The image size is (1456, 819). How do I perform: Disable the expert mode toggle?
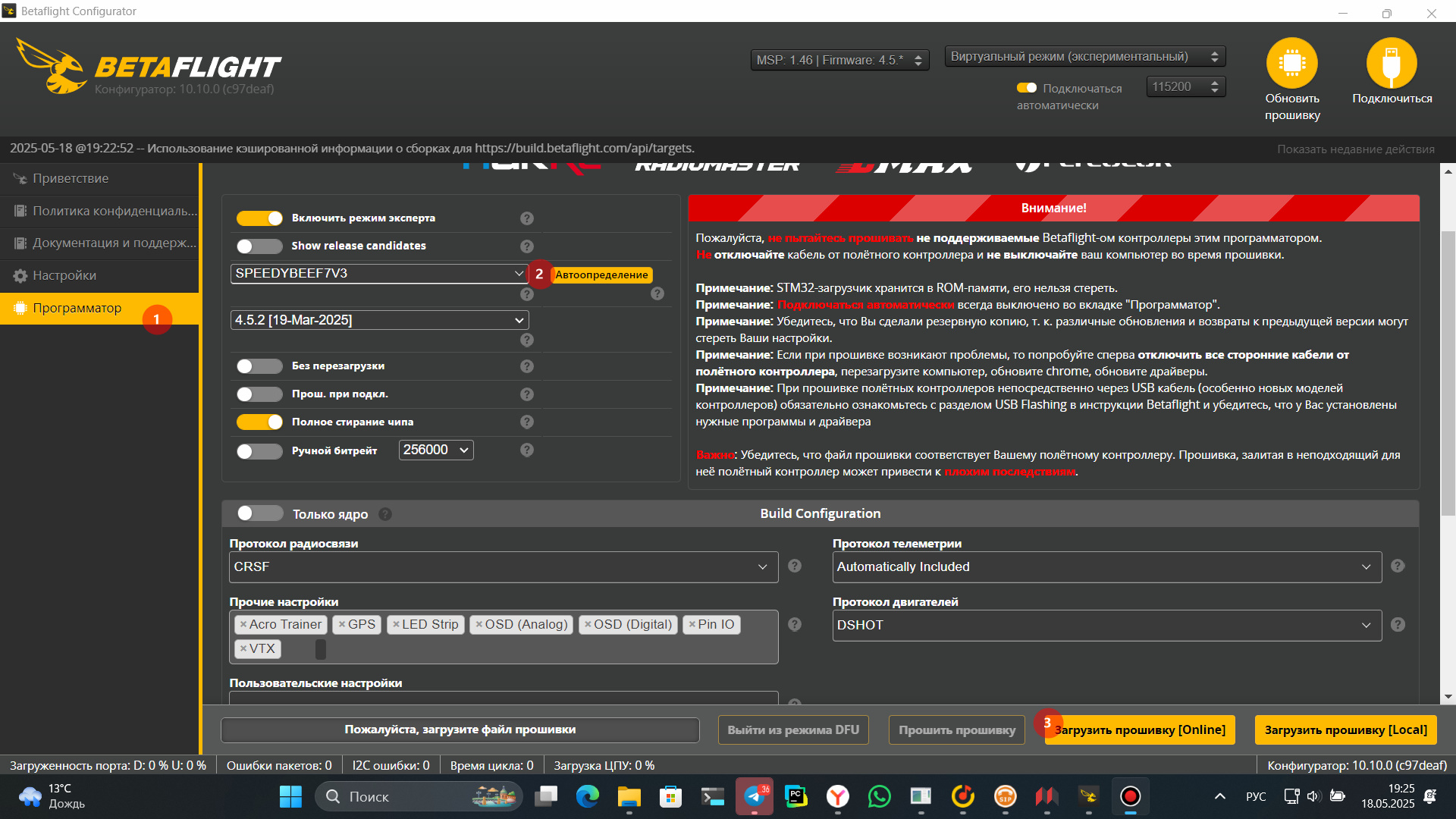(259, 218)
